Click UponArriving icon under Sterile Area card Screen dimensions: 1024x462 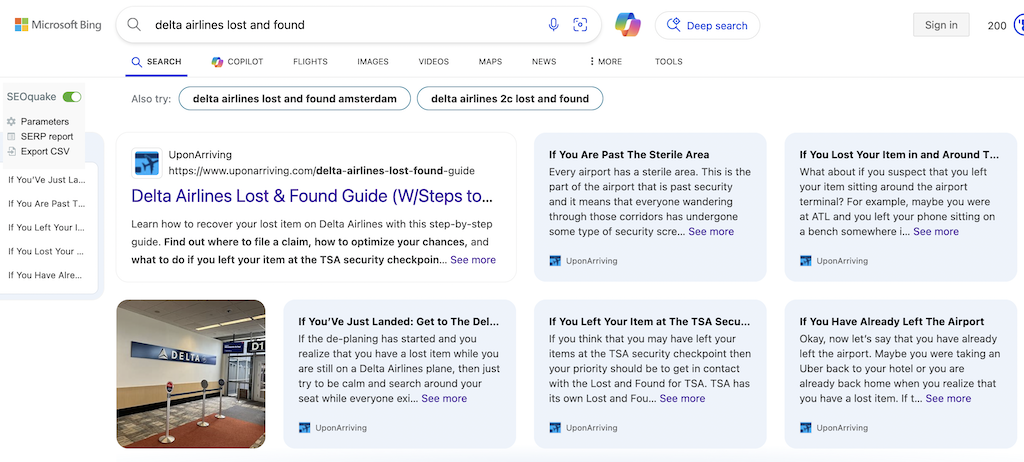point(555,261)
